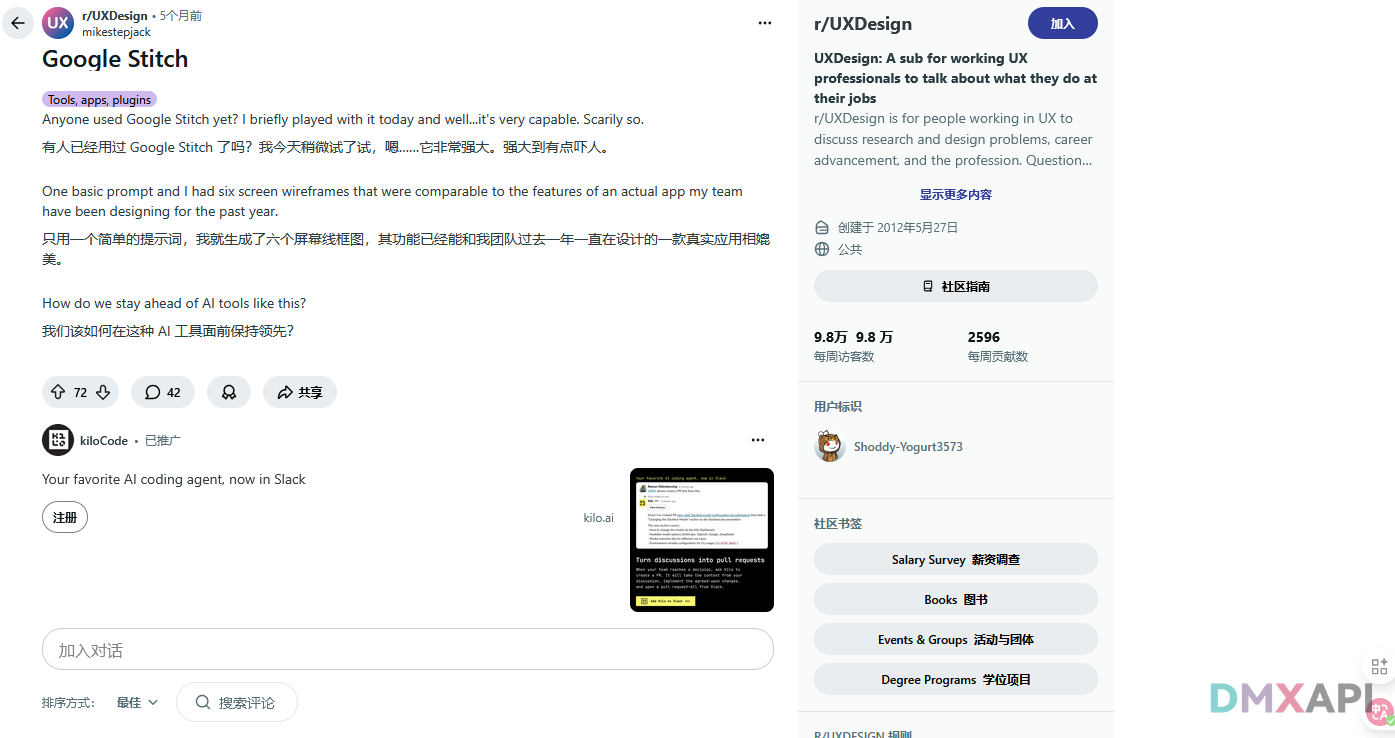
Task: Open the Degree Programs bookmark
Action: [956, 679]
